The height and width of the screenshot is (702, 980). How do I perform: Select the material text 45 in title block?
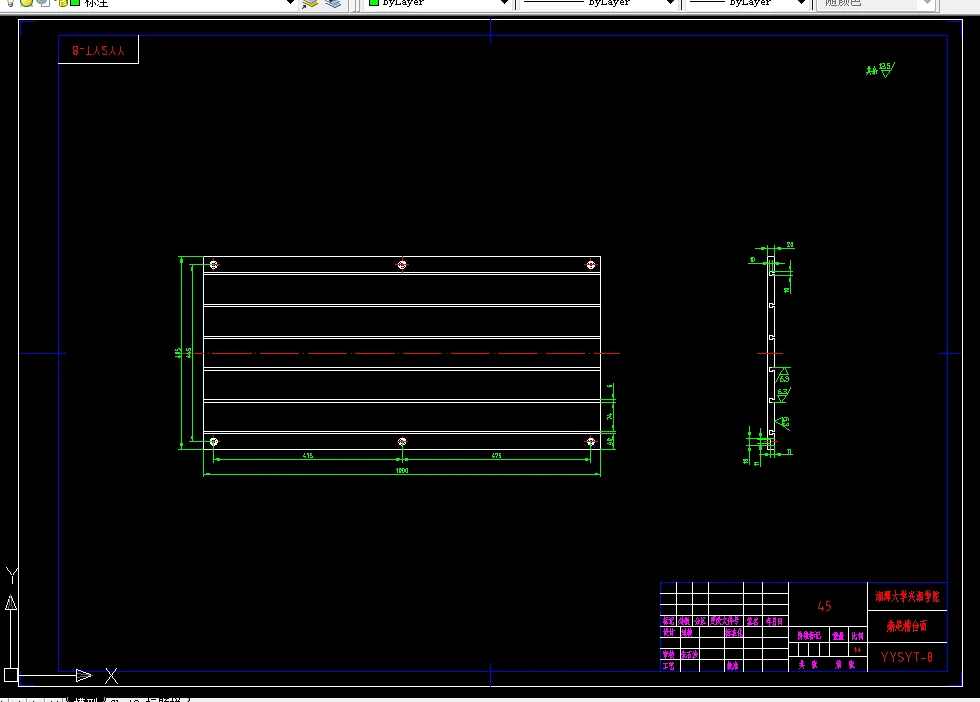coord(824,606)
